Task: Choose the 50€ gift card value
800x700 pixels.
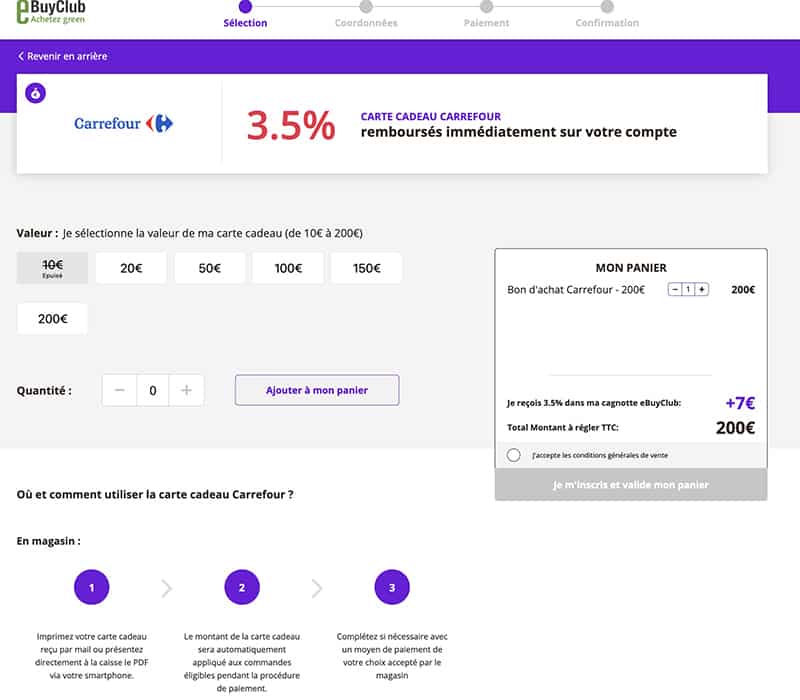Action: [x=210, y=268]
